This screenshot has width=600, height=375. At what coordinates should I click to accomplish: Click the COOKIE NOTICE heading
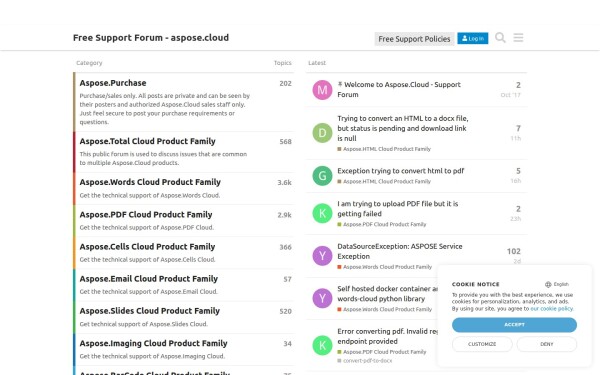[475, 284]
